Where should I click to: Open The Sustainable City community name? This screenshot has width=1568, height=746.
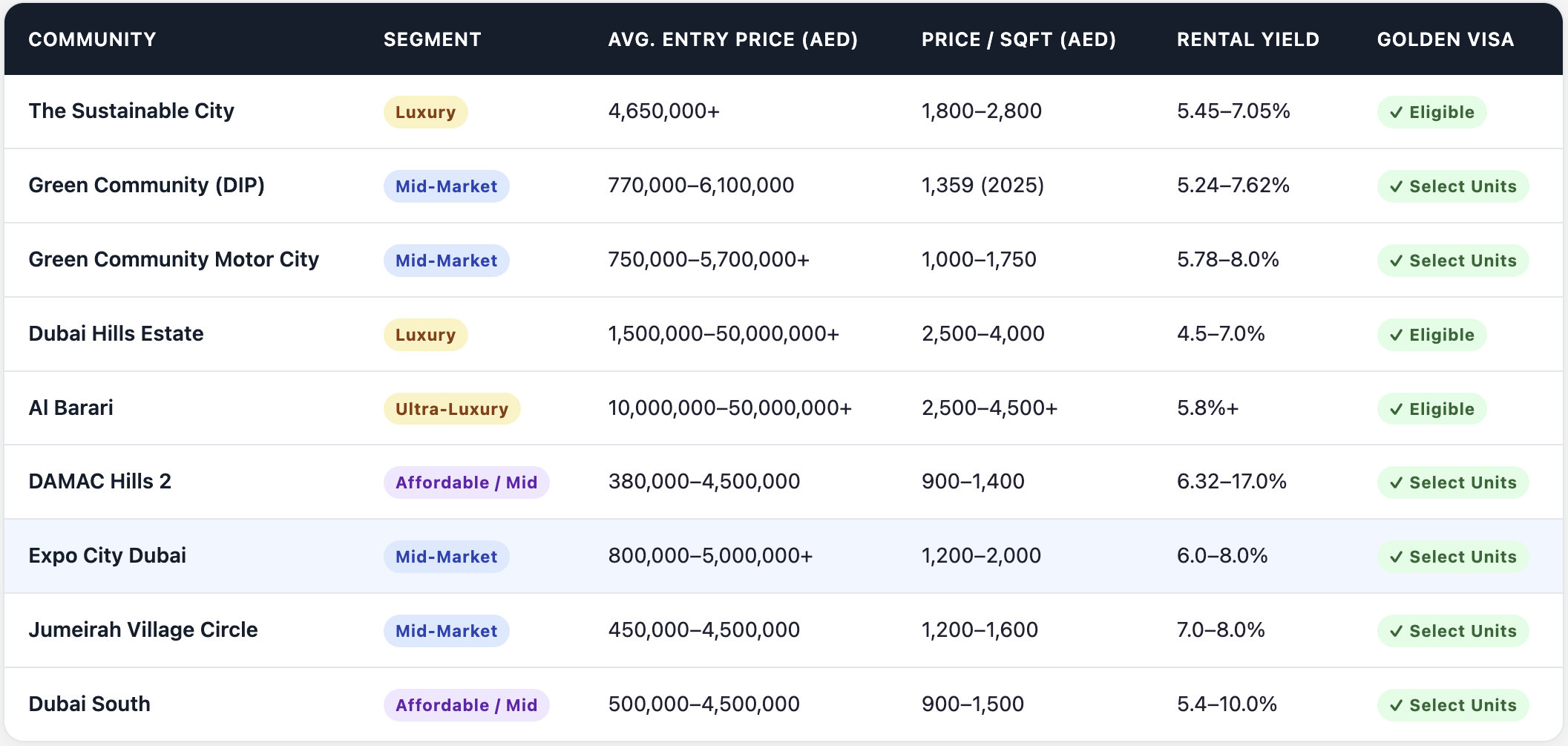coord(131,111)
